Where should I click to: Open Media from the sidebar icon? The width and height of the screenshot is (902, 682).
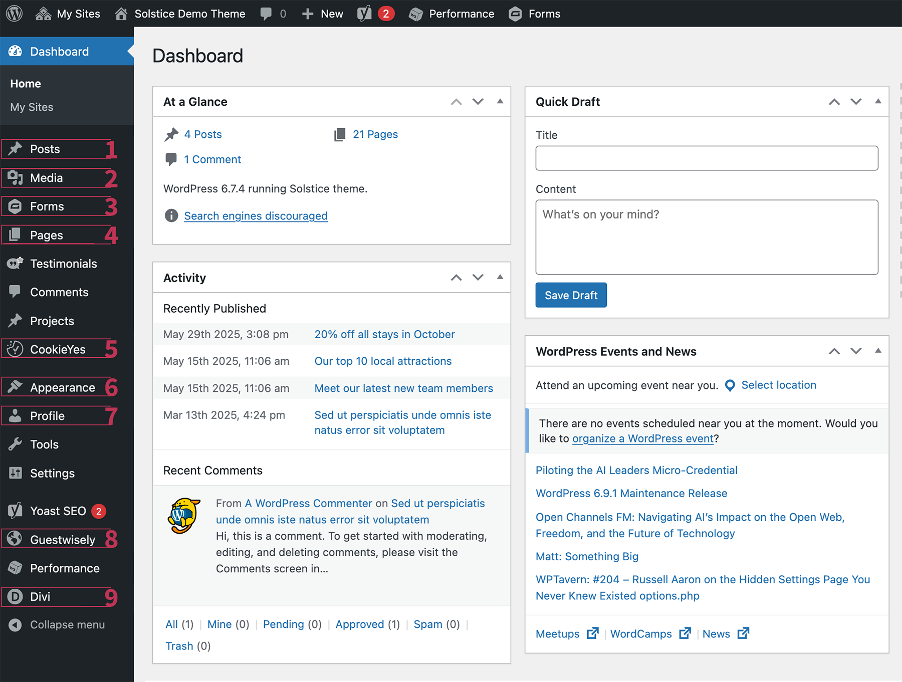click(15, 178)
